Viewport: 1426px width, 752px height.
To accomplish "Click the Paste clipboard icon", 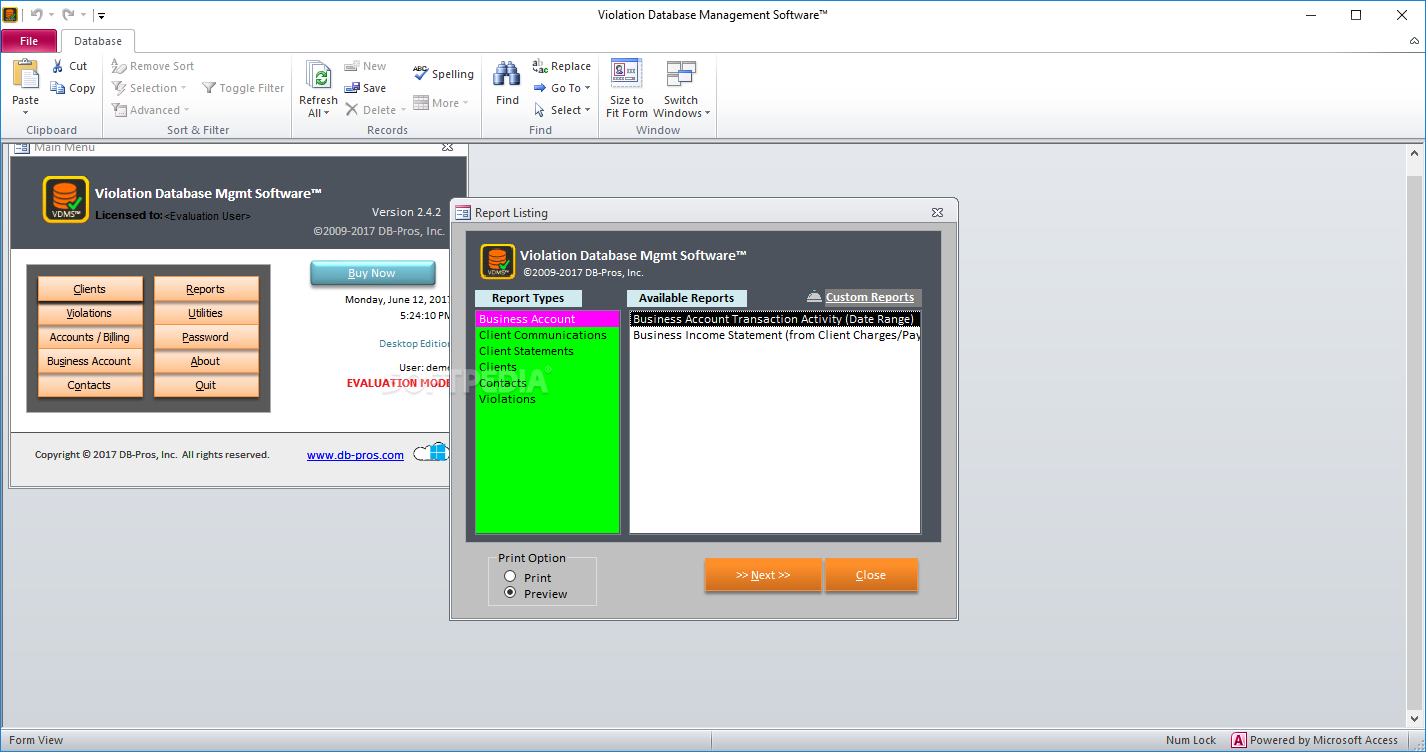I will point(25,75).
